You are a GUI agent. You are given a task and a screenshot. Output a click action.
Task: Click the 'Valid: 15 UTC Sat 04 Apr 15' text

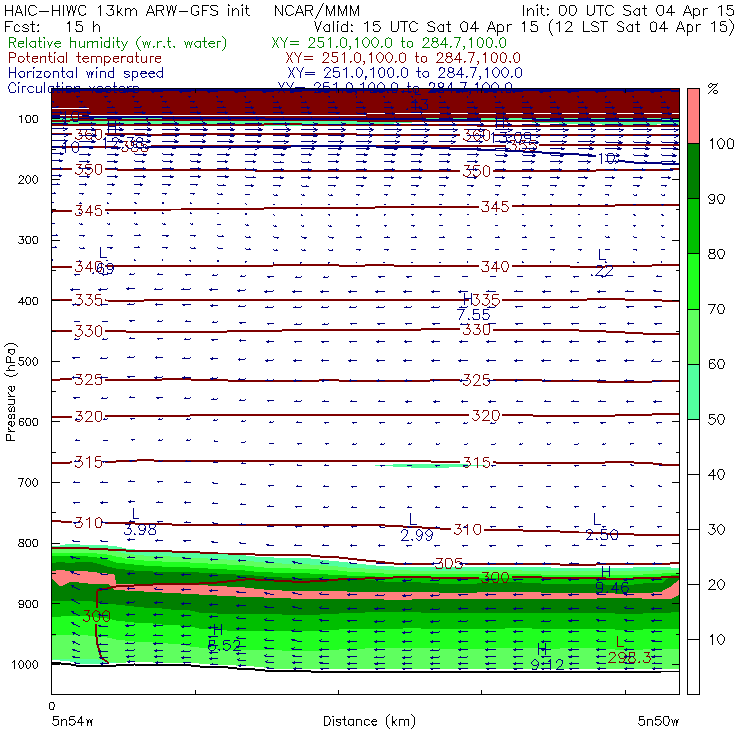point(426,26)
